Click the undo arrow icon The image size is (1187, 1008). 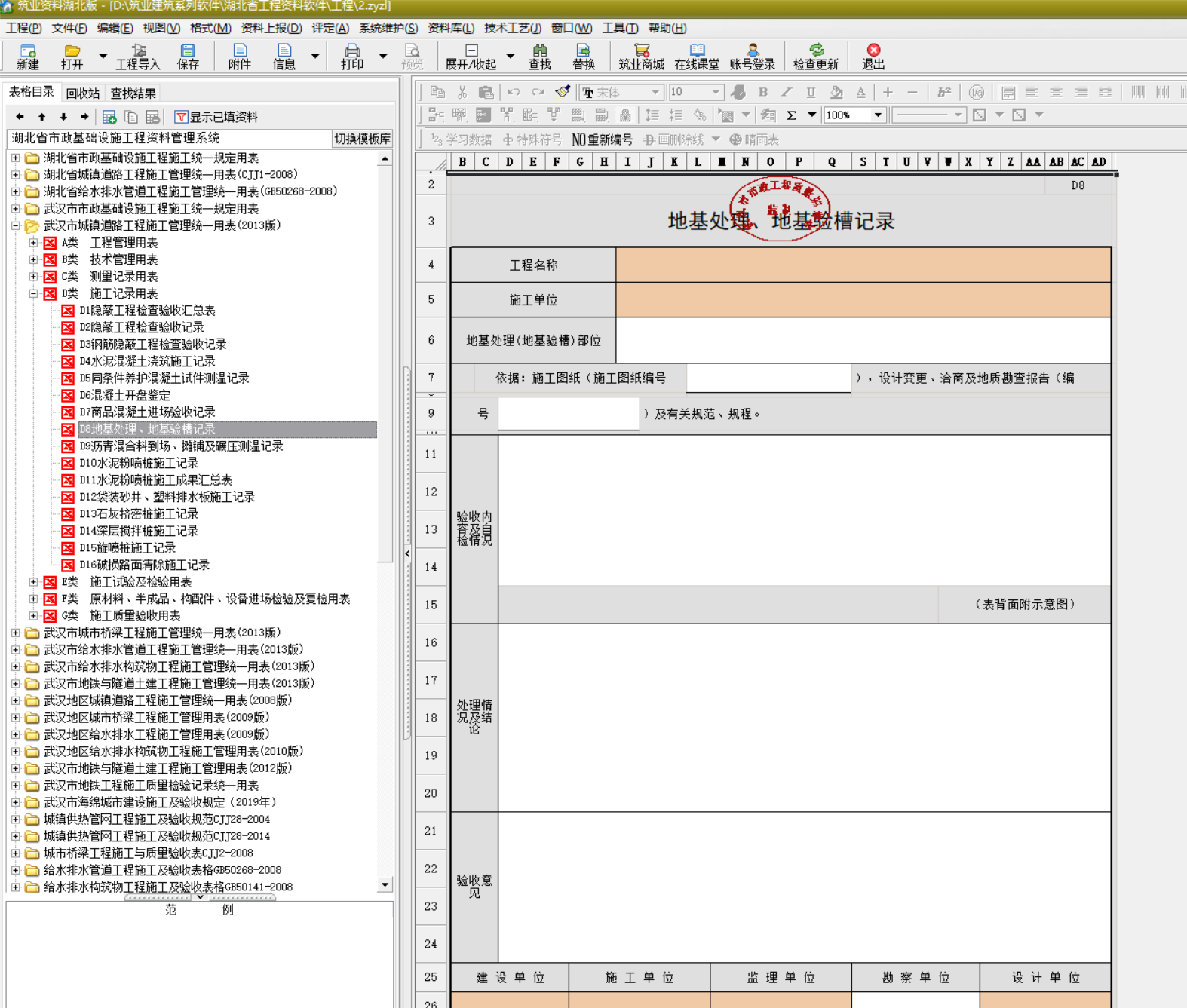pos(514,92)
